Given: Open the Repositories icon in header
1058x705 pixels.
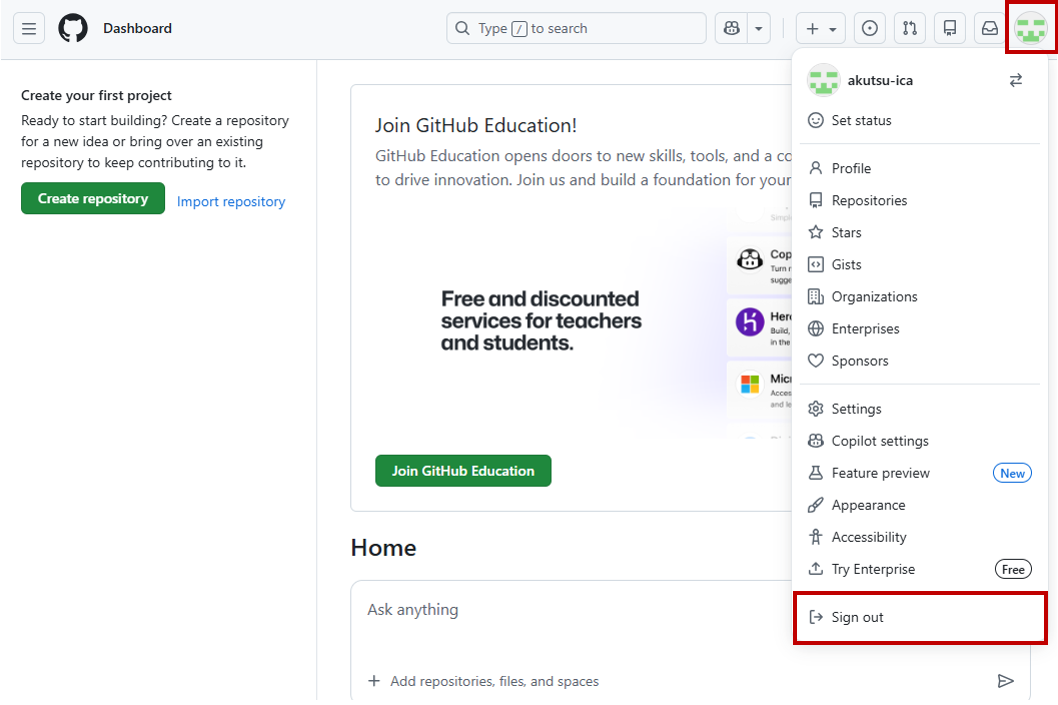Looking at the screenshot, I should [950, 29].
